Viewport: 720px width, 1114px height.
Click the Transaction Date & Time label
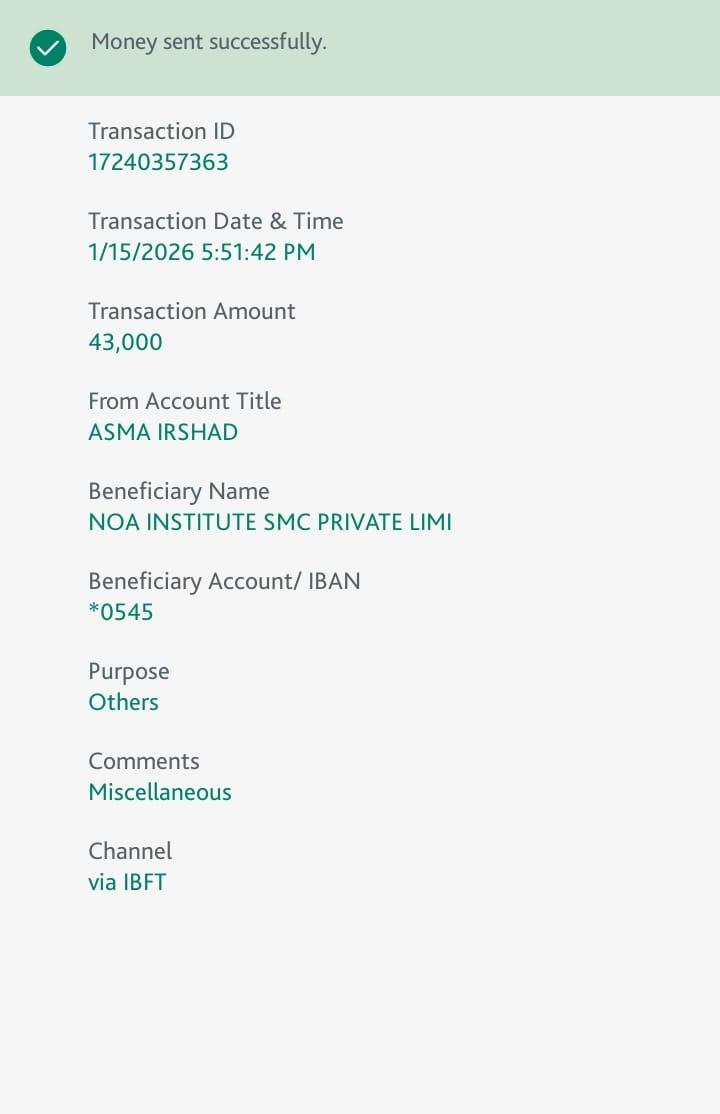(x=215, y=221)
